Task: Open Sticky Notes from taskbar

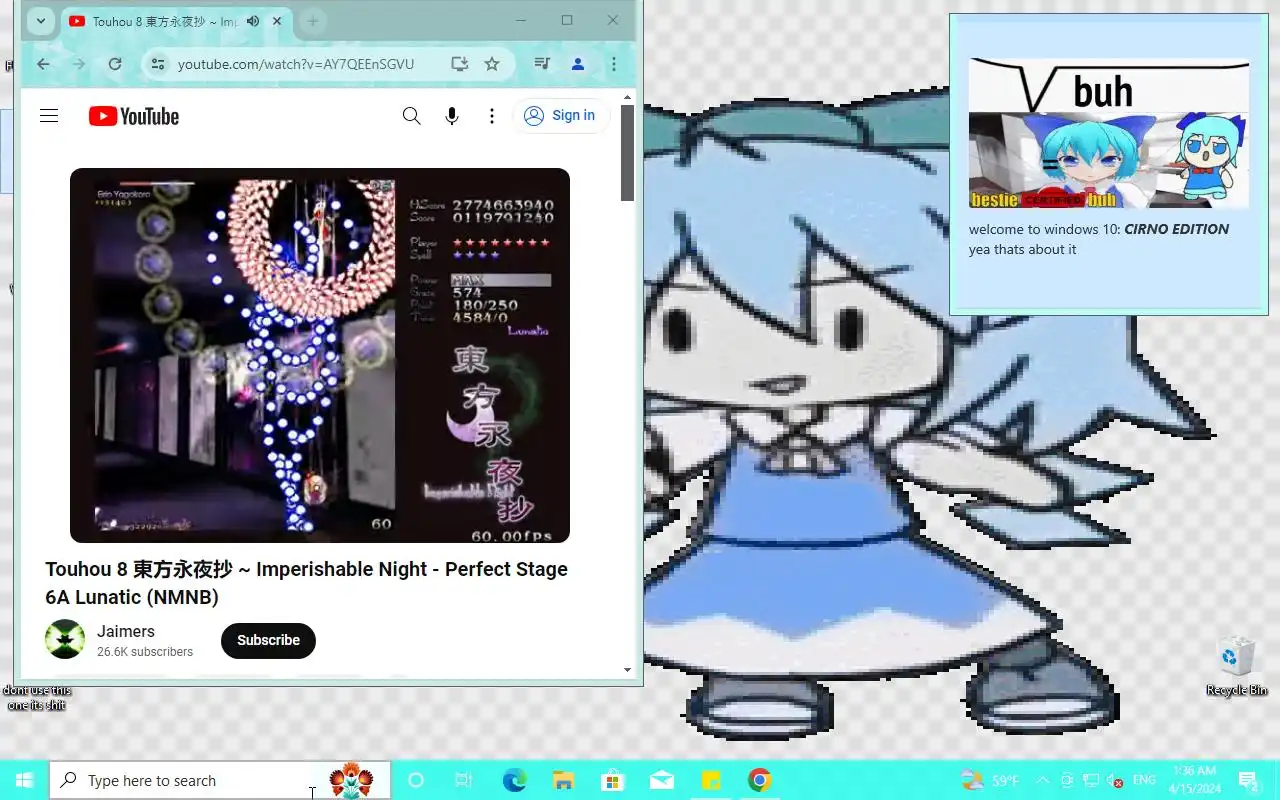Action: pyautogui.click(x=710, y=780)
